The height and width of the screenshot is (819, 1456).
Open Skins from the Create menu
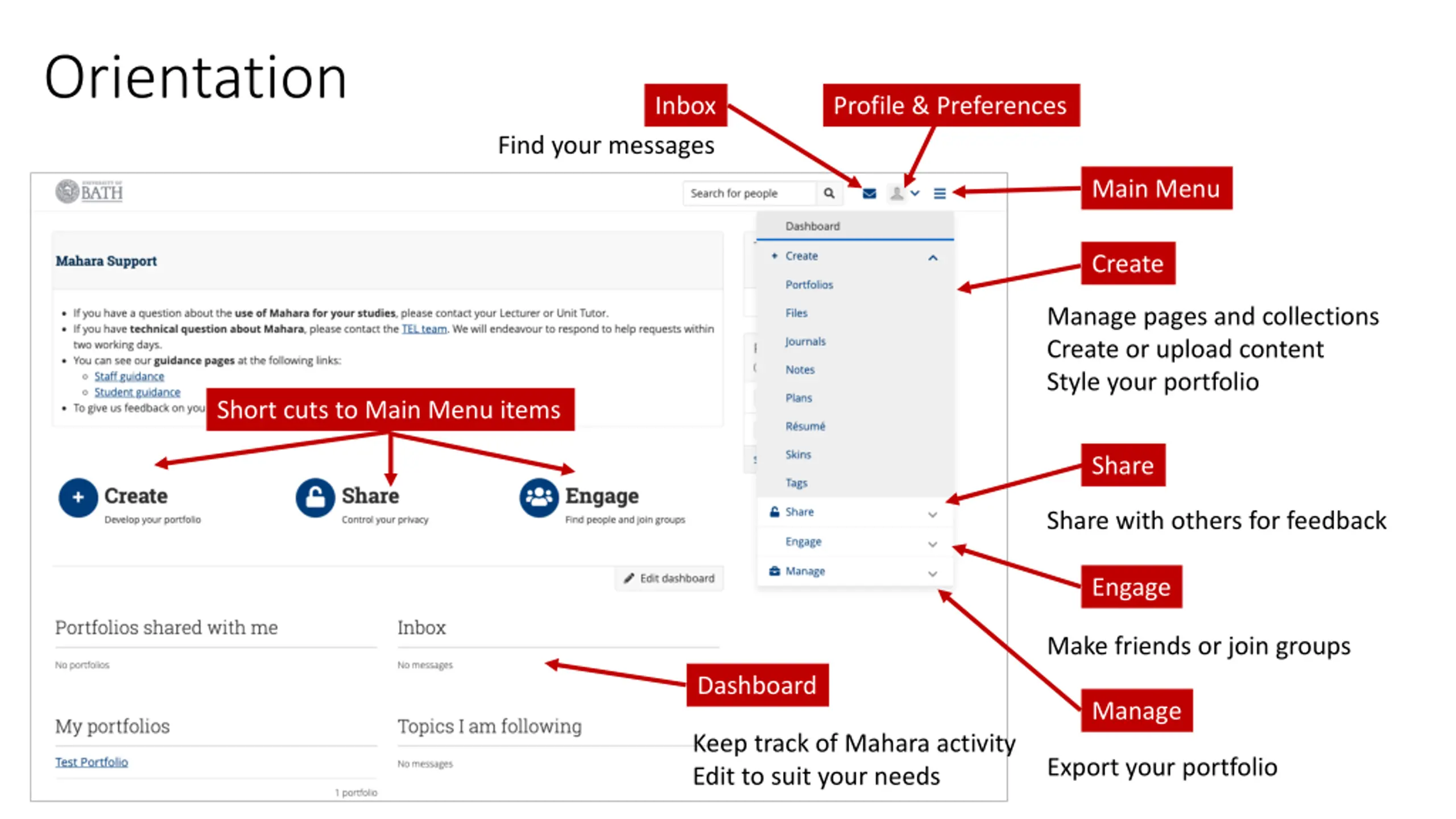click(797, 454)
